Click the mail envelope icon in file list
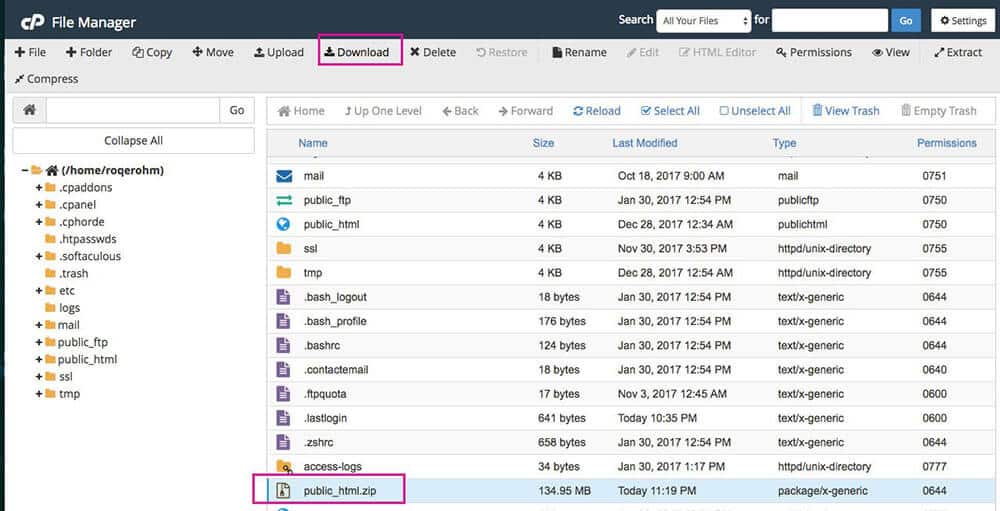The image size is (1000, 511). point(284,176)
